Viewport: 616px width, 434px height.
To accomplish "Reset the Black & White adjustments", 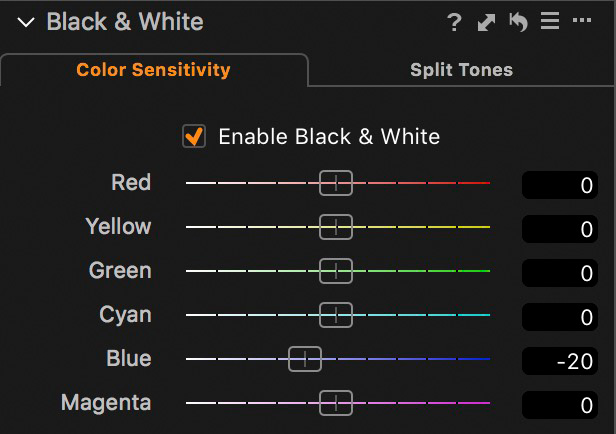I will (x=518, y=22).
